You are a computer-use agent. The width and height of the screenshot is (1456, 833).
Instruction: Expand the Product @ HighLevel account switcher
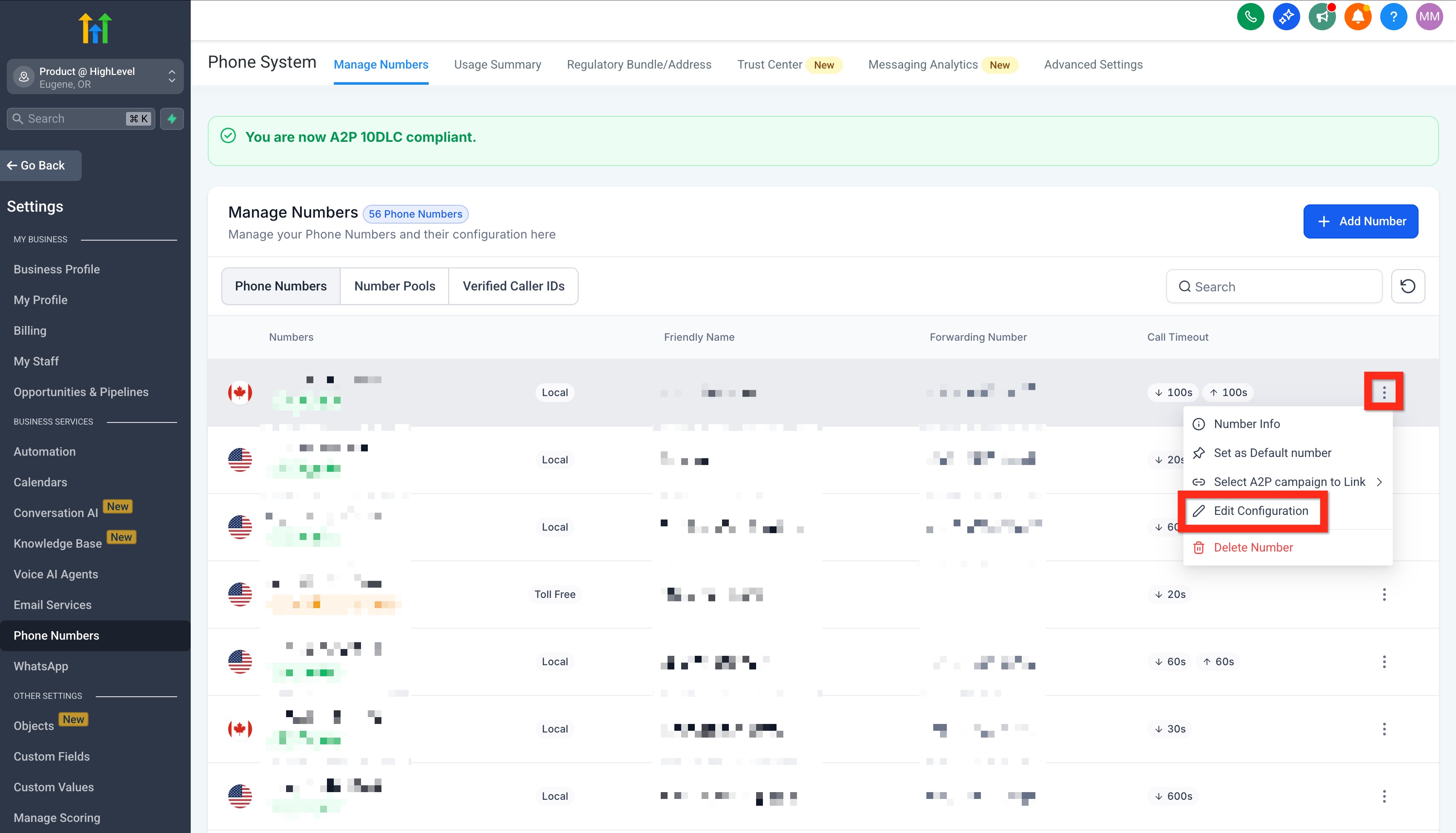coord(95,77)
